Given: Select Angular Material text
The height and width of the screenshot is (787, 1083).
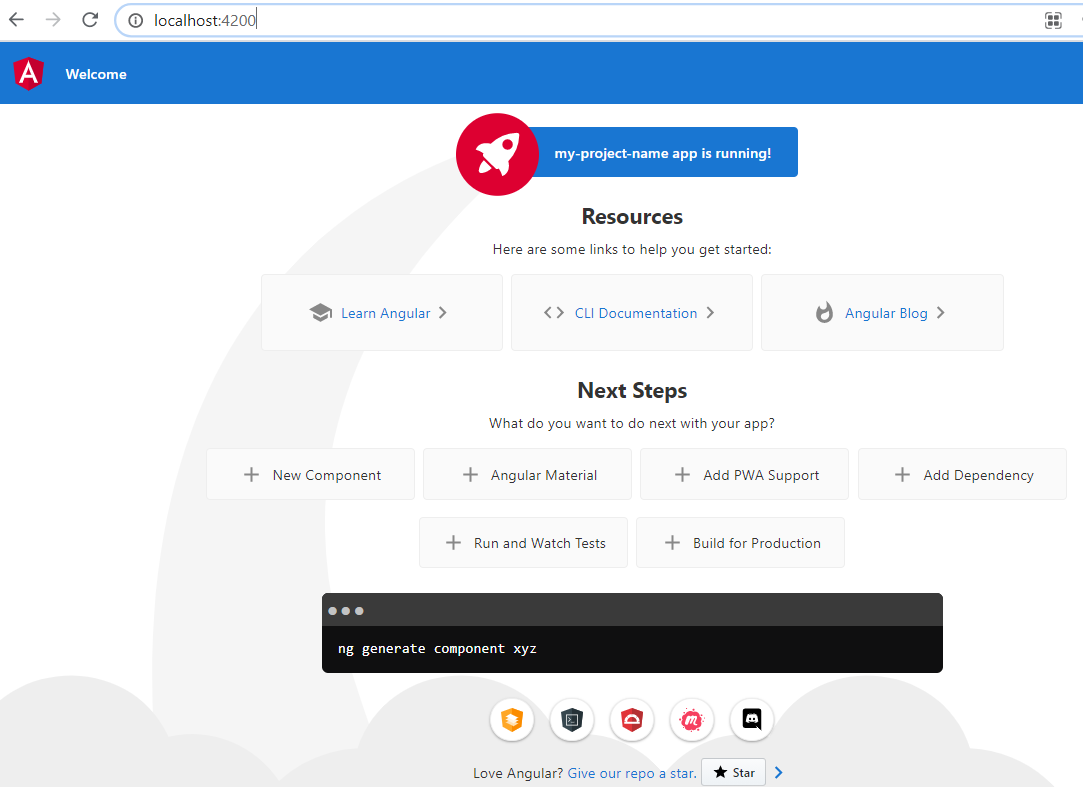Looking at the screenshot, I should click(x=544, y=475).
